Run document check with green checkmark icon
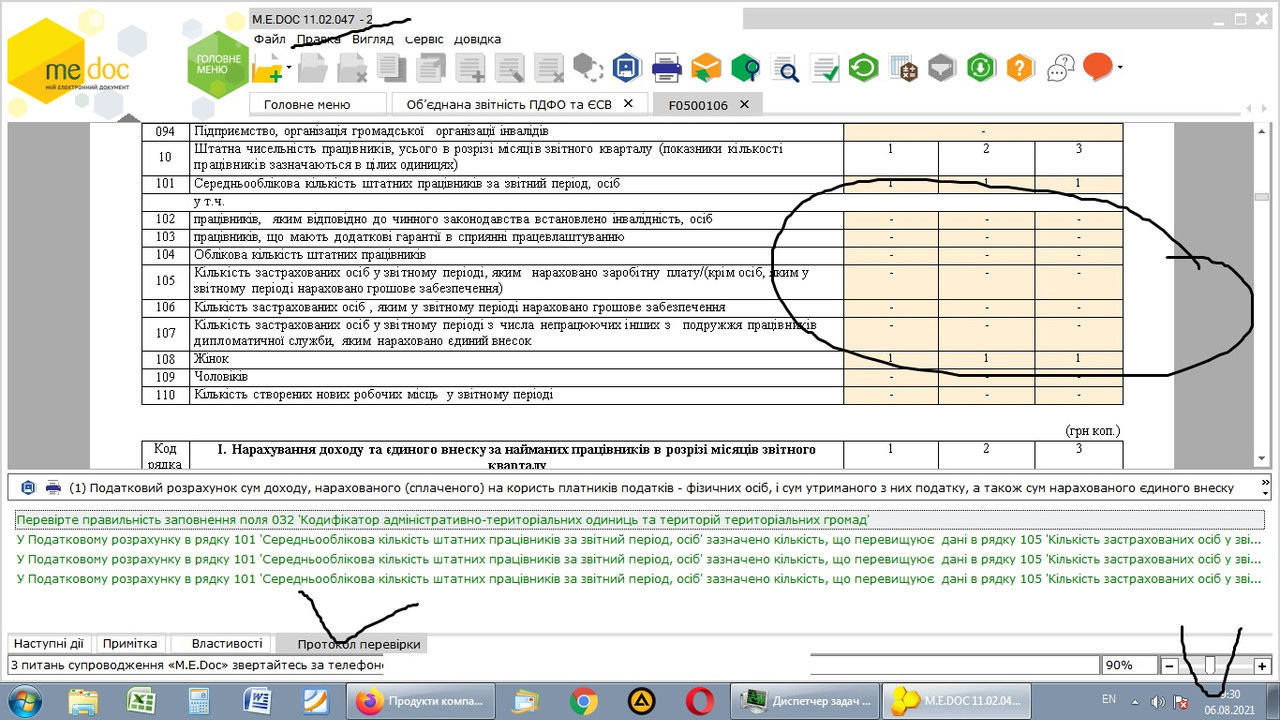The height and width of the screenshot is (720, 1280). pyautogui.click(x=825, y=68)
